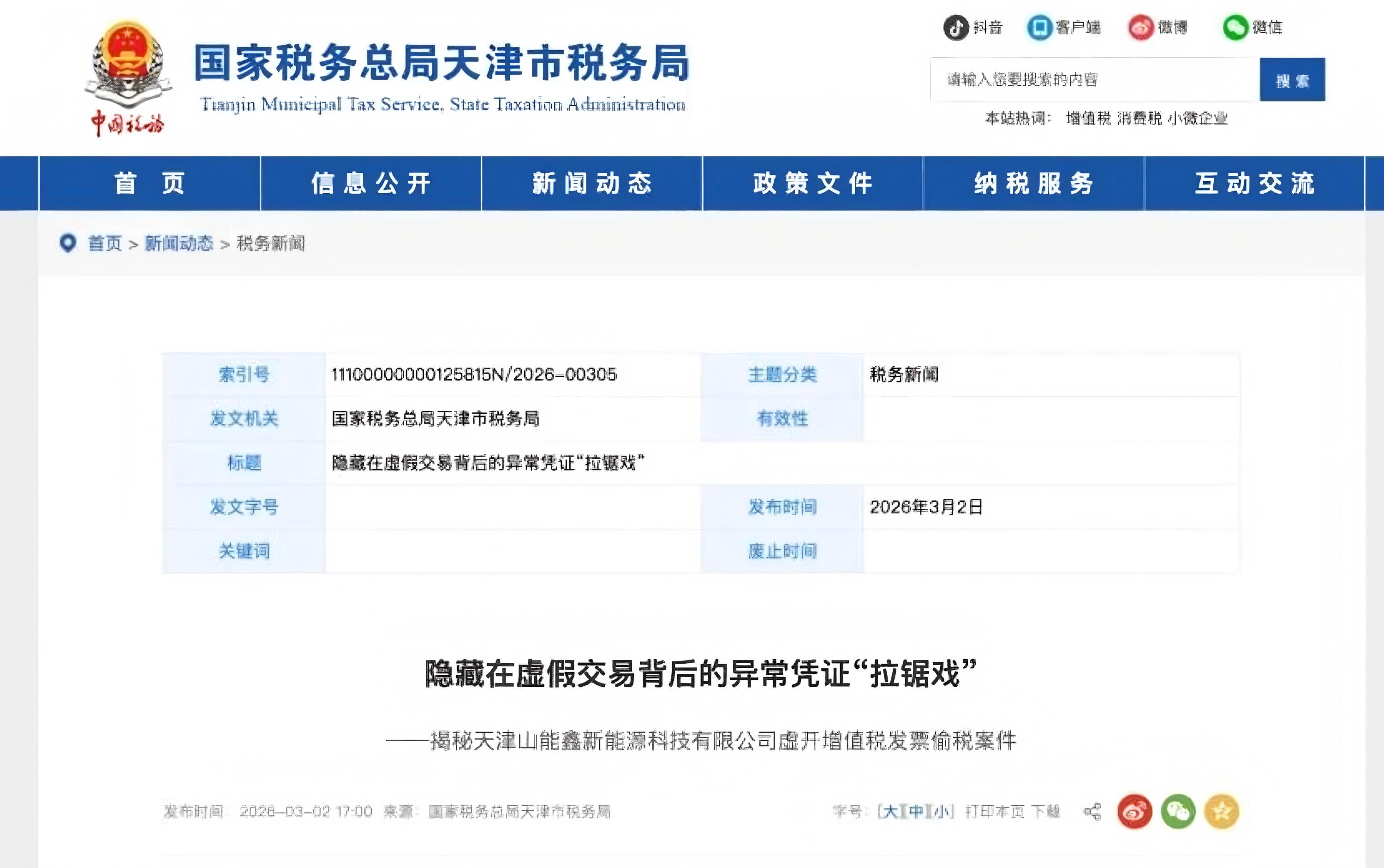
Task: Share via yellow star Qzone button
Action: click(1222, 812)
